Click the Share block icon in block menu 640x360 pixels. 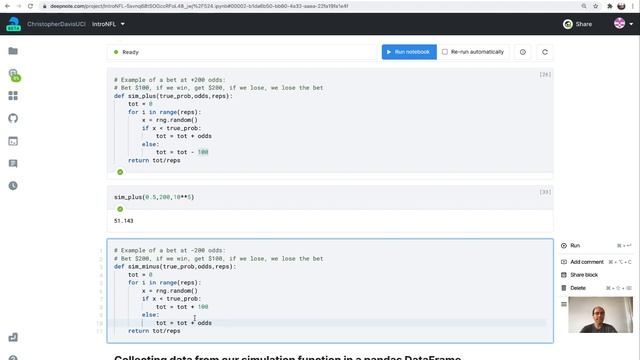564,275
